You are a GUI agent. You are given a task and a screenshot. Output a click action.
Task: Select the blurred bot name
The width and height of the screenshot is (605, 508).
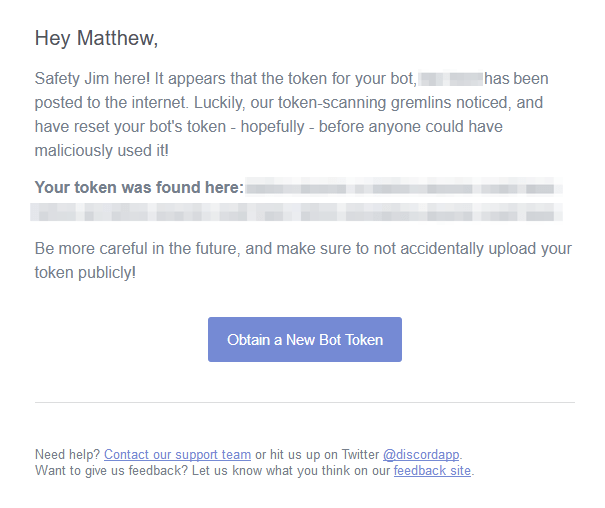point(451,79)
